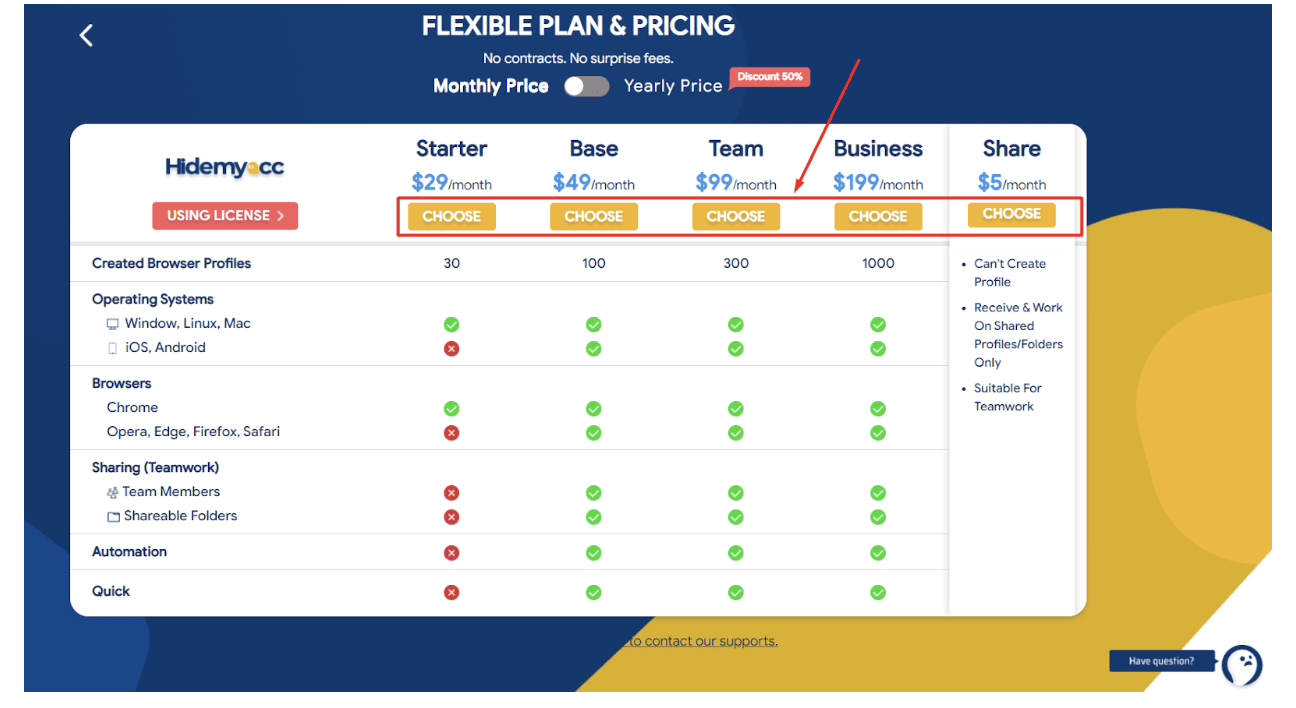
Task: Choose the Starter plan
Action: tap(452, 216)
